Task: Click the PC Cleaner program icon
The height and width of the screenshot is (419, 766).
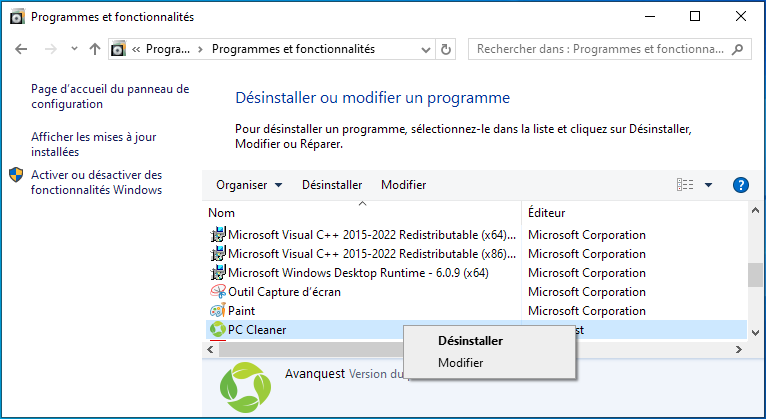Action: click(x=218, y=330)
